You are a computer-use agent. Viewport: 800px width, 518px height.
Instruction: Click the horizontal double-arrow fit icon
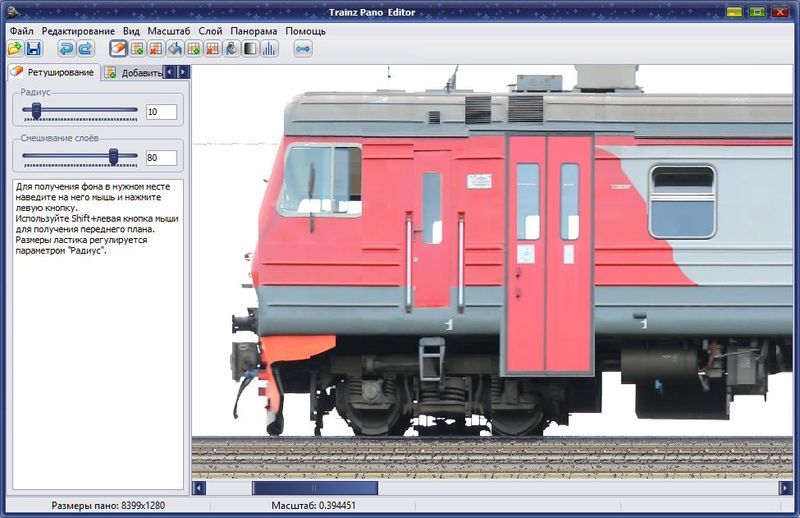pyautogui.click(x=303, y=48)
